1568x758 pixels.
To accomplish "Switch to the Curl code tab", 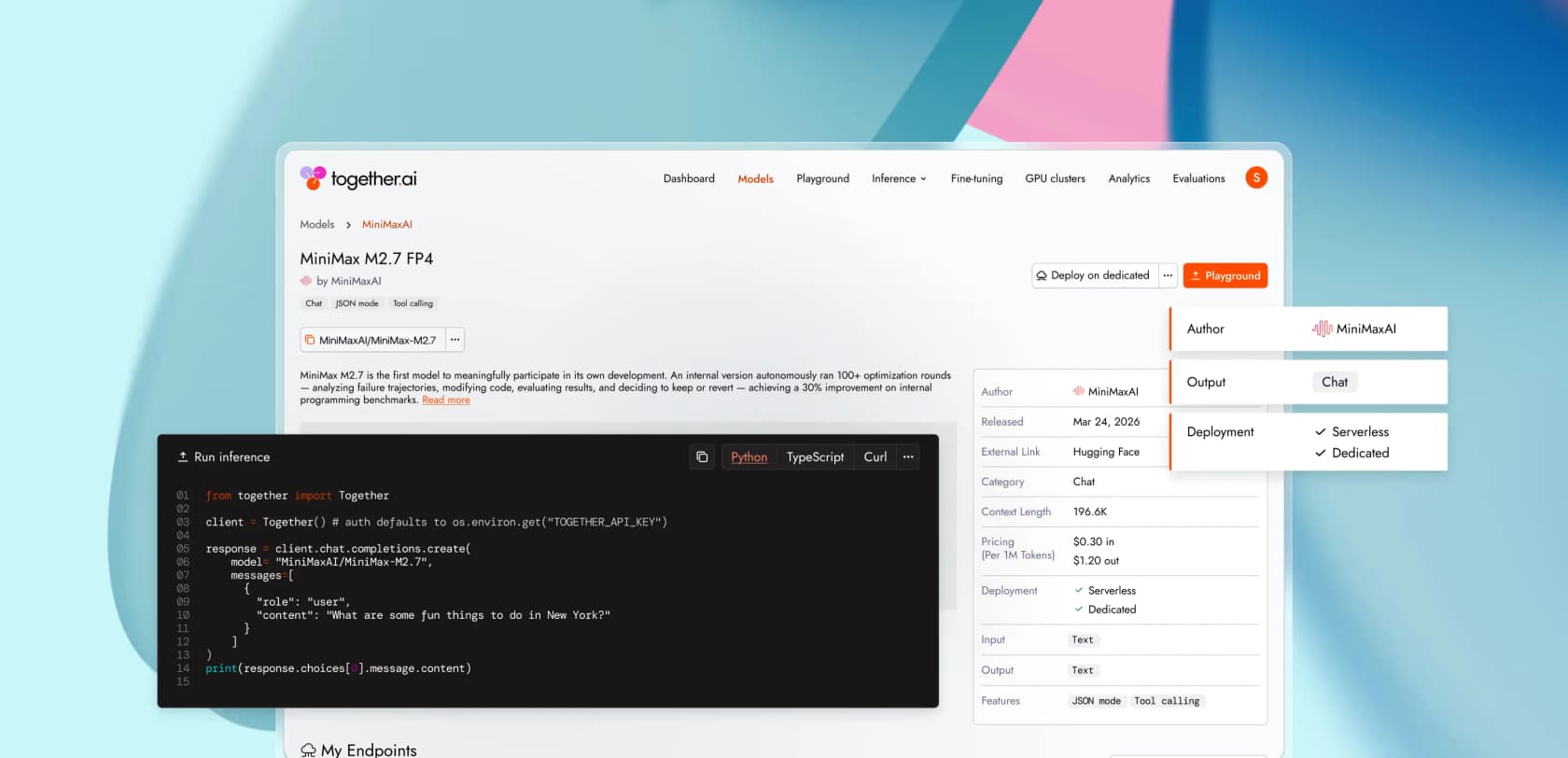I will (875, 456).
